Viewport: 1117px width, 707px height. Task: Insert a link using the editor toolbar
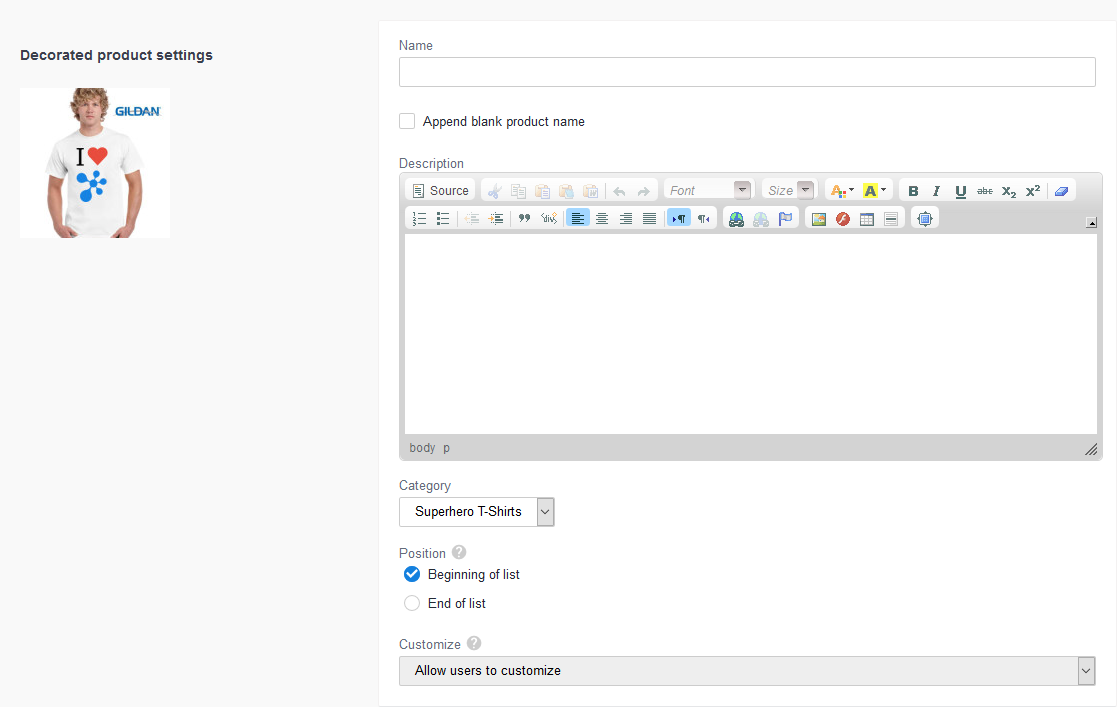point(736,218)
